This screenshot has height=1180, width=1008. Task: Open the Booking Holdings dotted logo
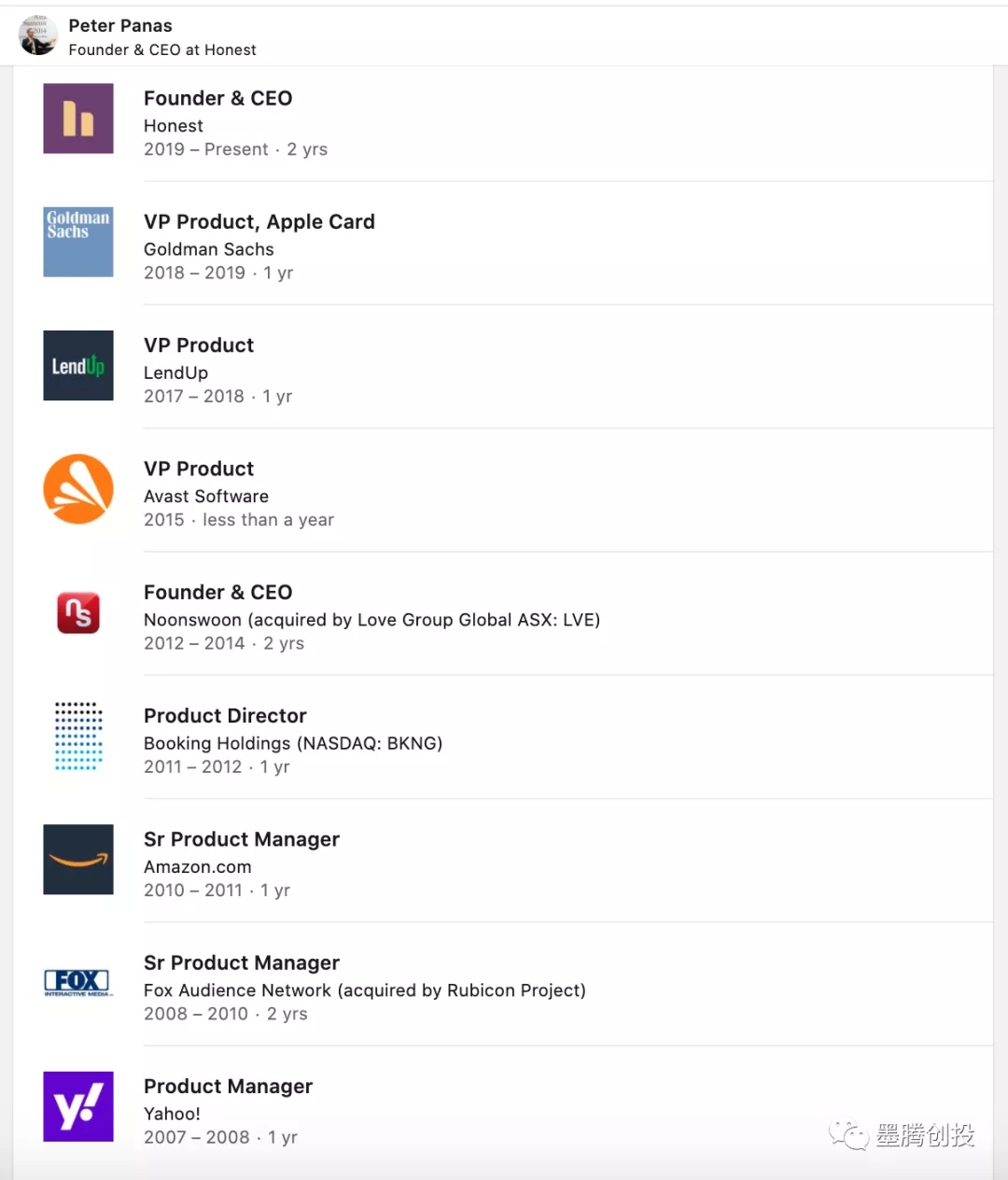coord(78,736)
